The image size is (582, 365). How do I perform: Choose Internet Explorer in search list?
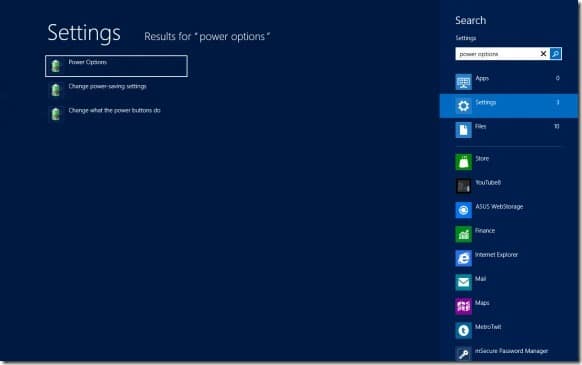click(x=497, y=255)
